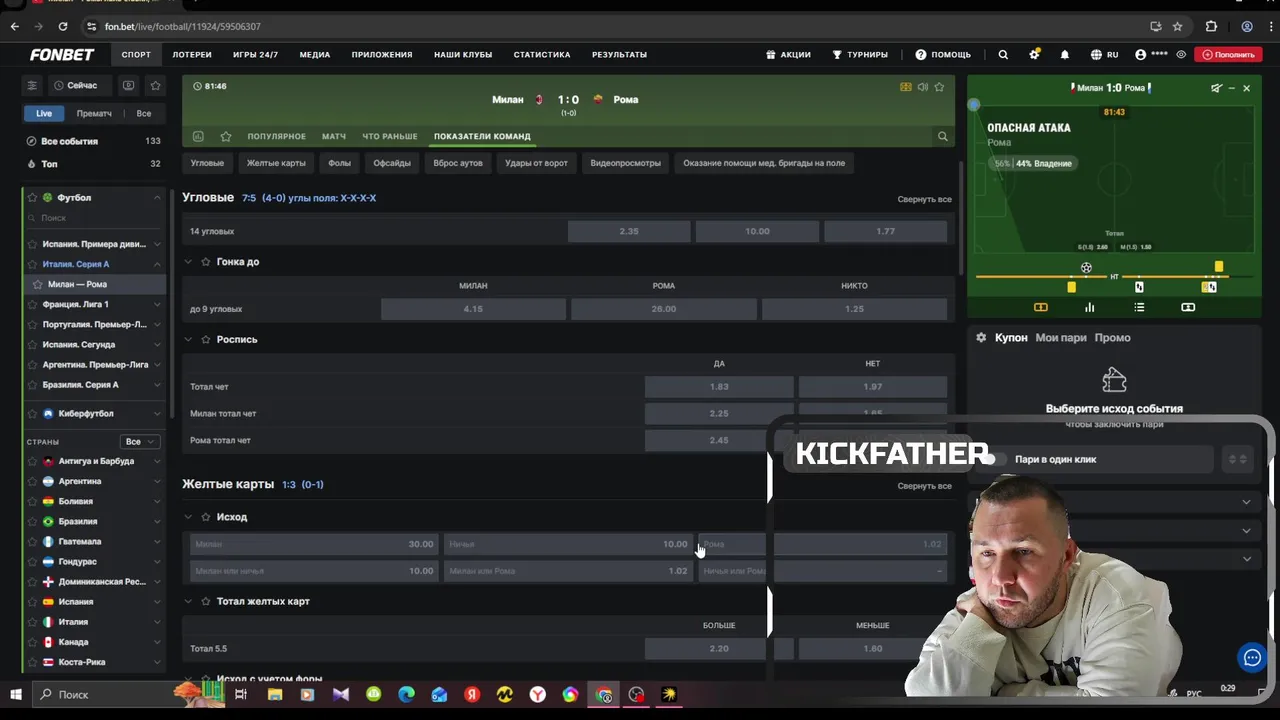The image size is (1280, 720).
Task: Collapse Италия. Серия А league
Action: click(x=157, y=264)
